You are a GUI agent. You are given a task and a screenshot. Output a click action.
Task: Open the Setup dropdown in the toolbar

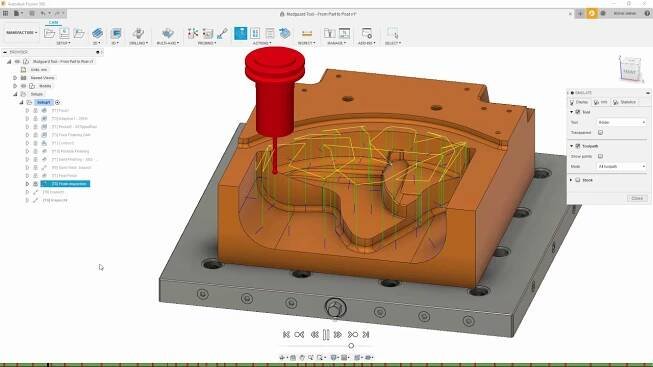pos(63,43)
